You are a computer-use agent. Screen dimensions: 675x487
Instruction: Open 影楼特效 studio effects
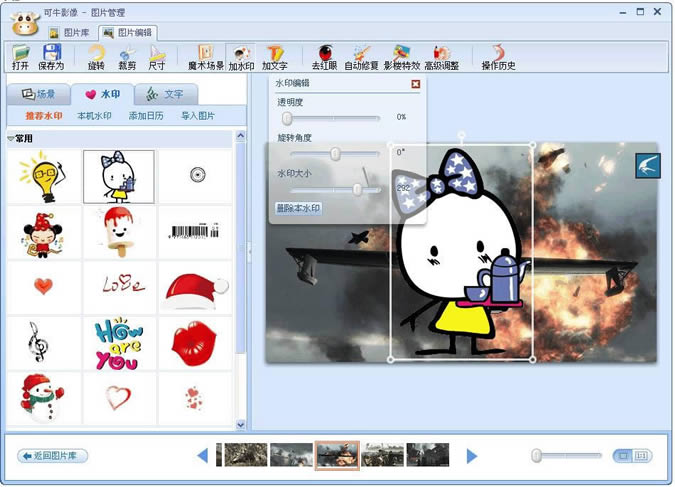pos(401,57)
